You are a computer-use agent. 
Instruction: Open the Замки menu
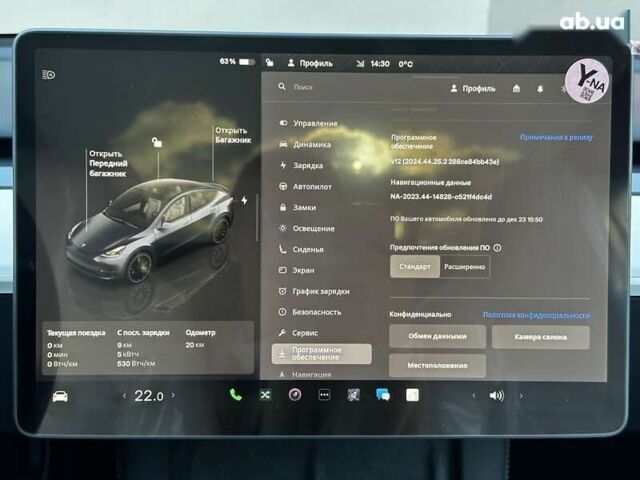(298, 207)
